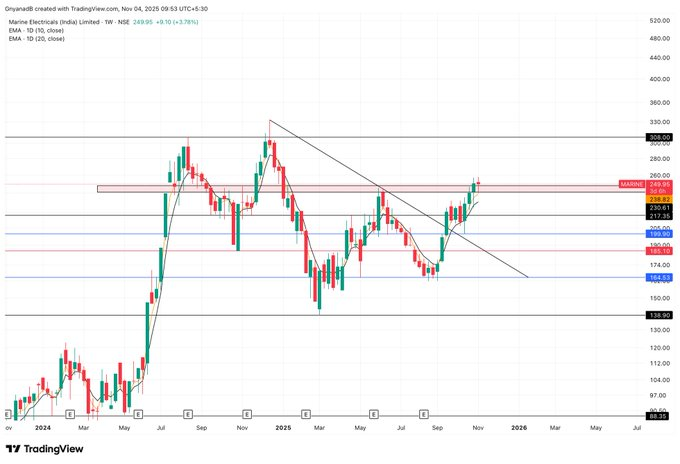
Task: Click the 150.00 price scale value
Action: coord(660,298)
